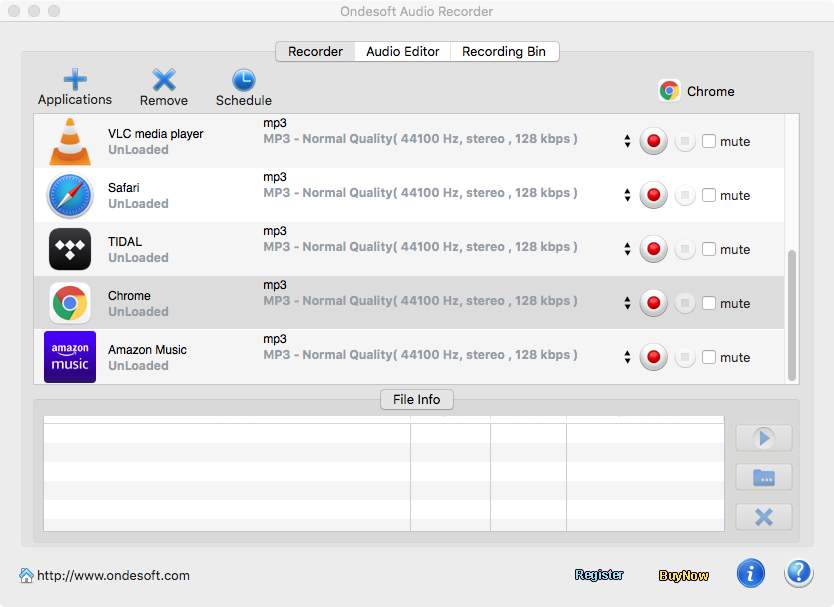Click the stop button for Amazon Music
The height and width of the screenshot is (607, 834).
685,357
